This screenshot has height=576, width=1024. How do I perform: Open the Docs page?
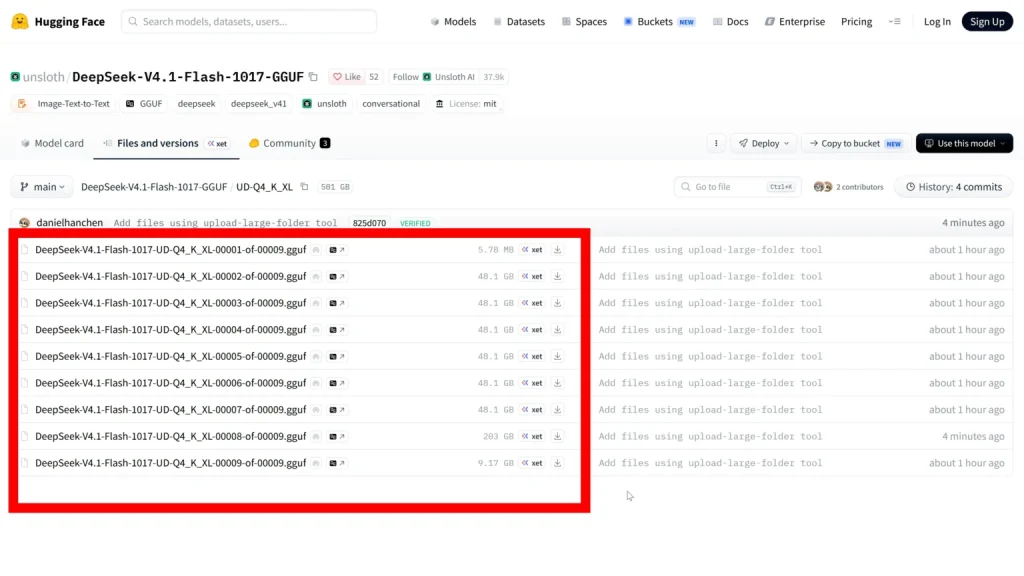point(730,22)
